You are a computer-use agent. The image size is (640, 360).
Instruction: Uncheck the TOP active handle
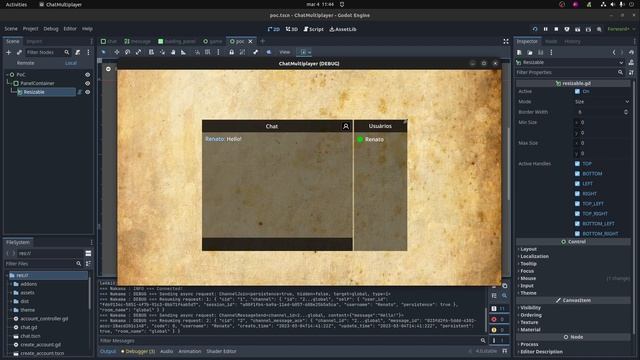pos(577,164)
